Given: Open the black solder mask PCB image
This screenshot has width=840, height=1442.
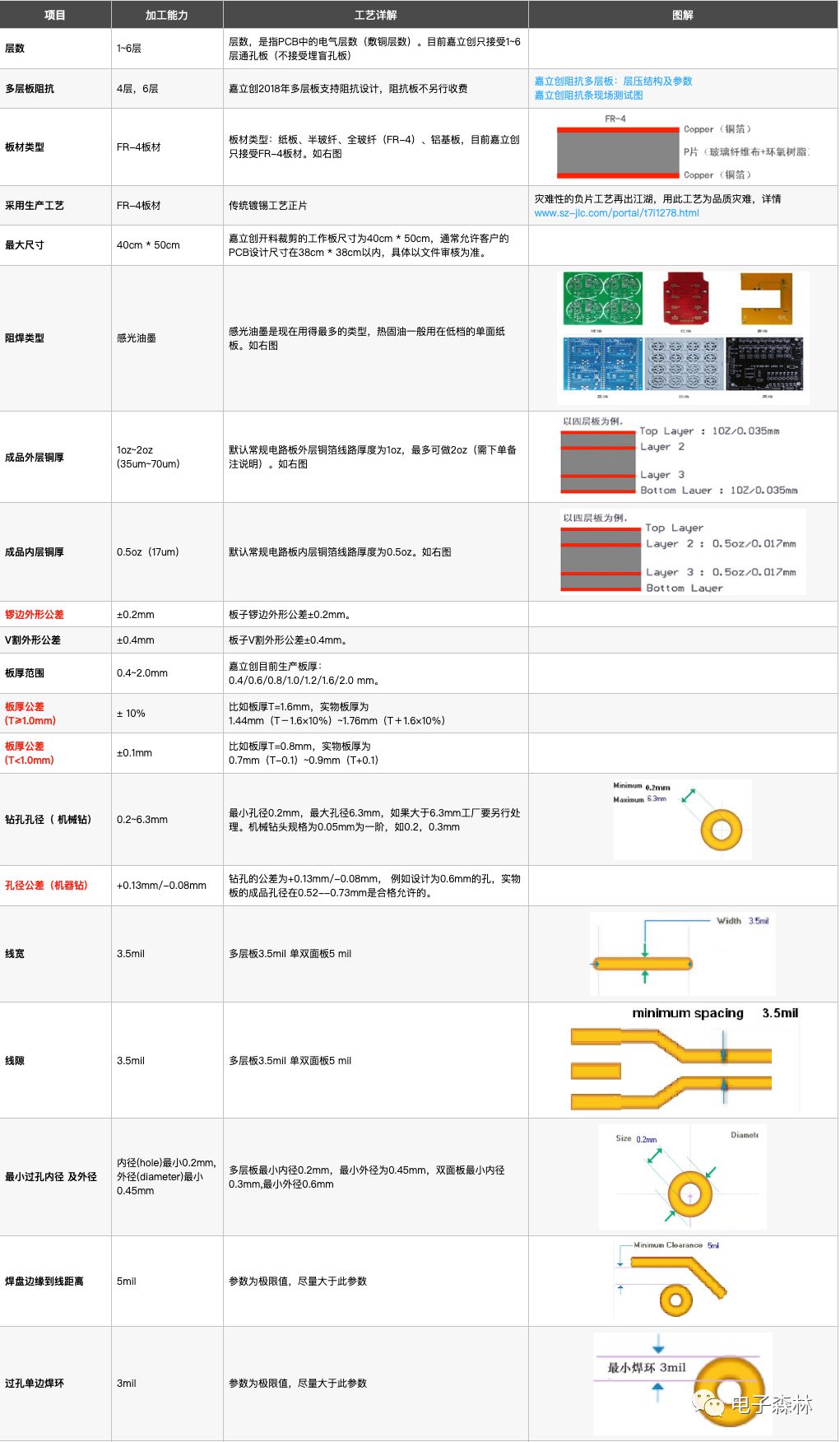Looking at the screenshot, I should (x=764, y=365).
